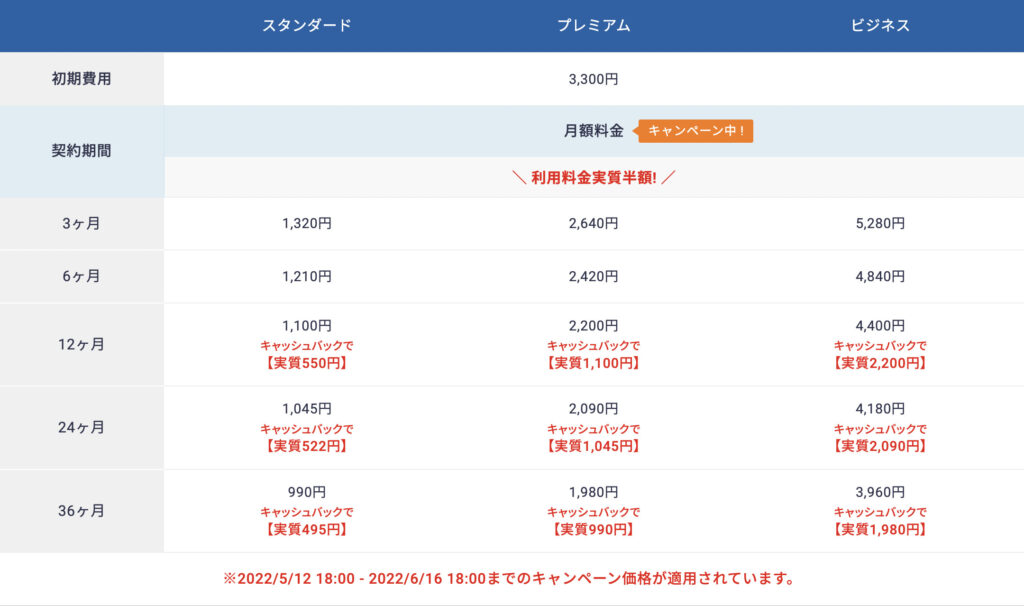Image resolution: width=1024 pixels, height=606 pixels.
Task: Click the スタンダード plan column header
Action: [x=307, y=25]
